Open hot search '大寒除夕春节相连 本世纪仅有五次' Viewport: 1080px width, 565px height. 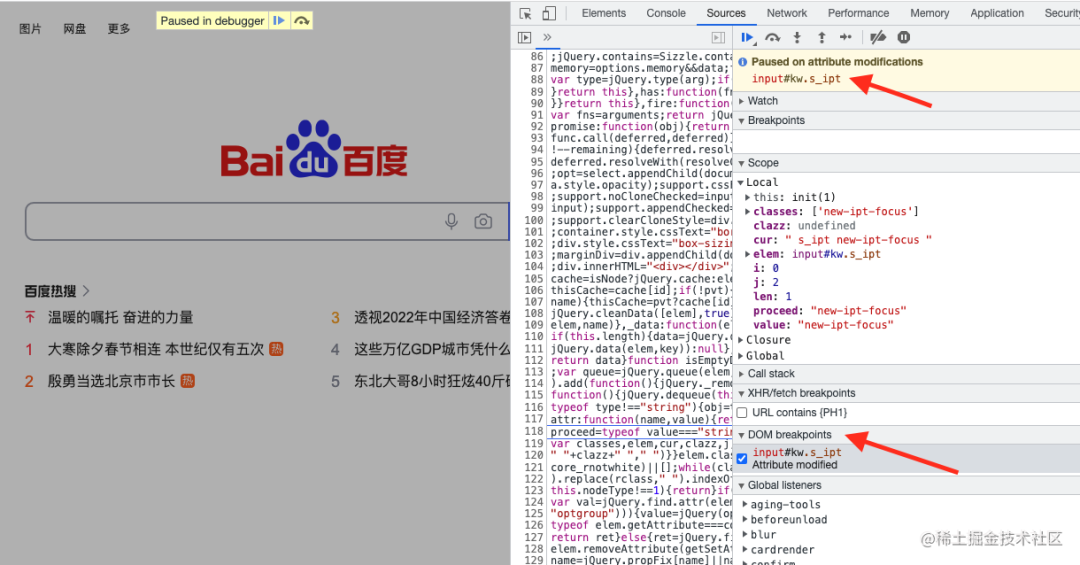156,349
